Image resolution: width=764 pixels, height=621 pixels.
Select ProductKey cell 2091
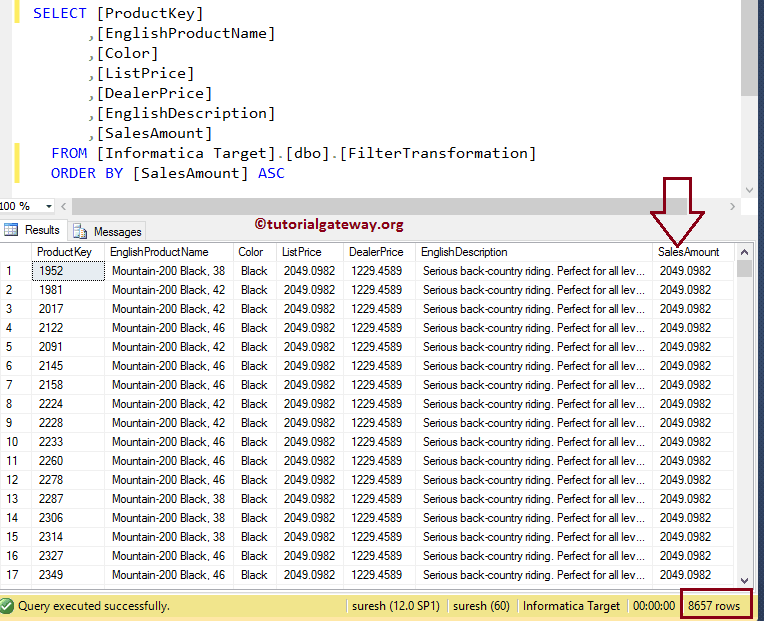pos(68,347)
